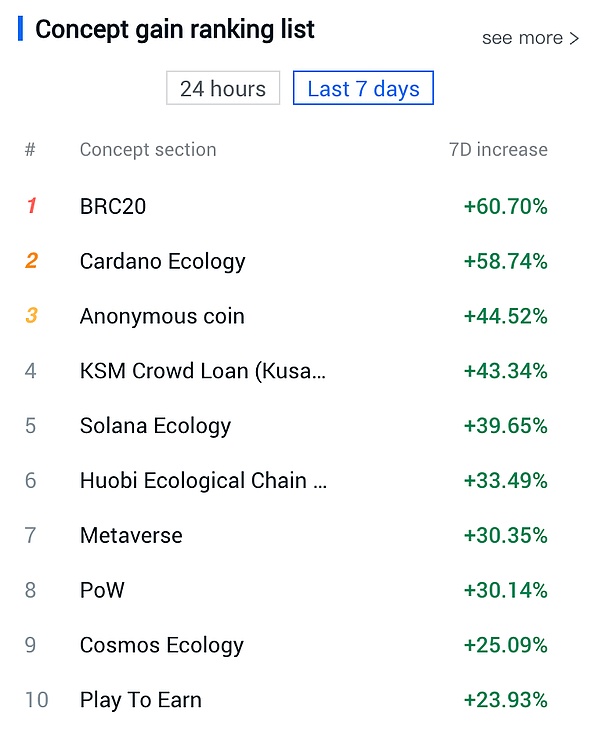Select Cardano Ecology in the list
Image resolution: width=600 pixels, height=730 pixels.
[162, 262]
